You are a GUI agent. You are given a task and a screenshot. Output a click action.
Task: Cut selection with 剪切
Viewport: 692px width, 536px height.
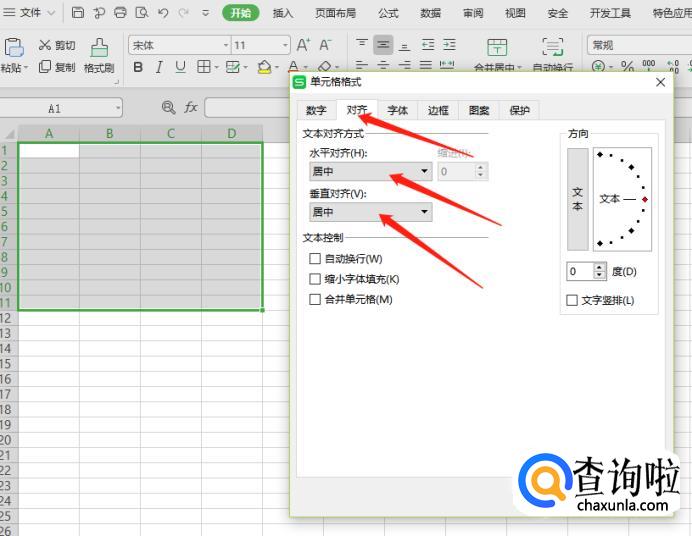pyautogui.click(x=57, y=45)
